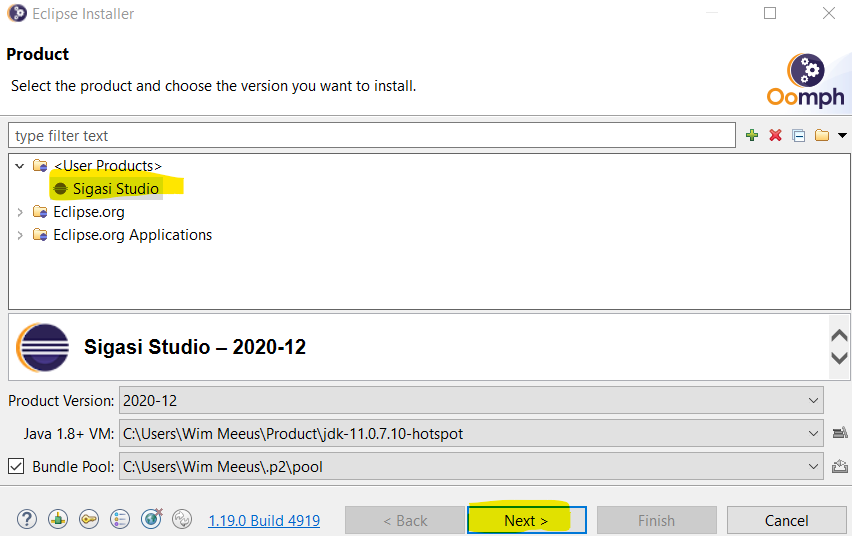Open the Java VM manager icon
This screenshot has width=852, height=536.
(x=840, y=433)
